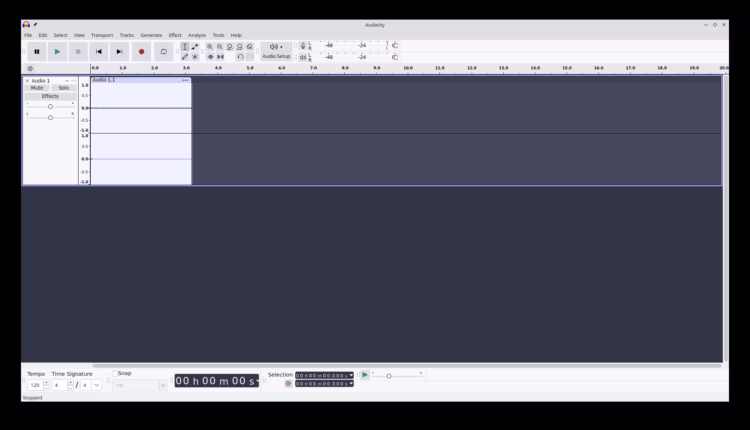Click the horizontal scrollbar below tracks
Screen dimensions: 750x430
407,365
